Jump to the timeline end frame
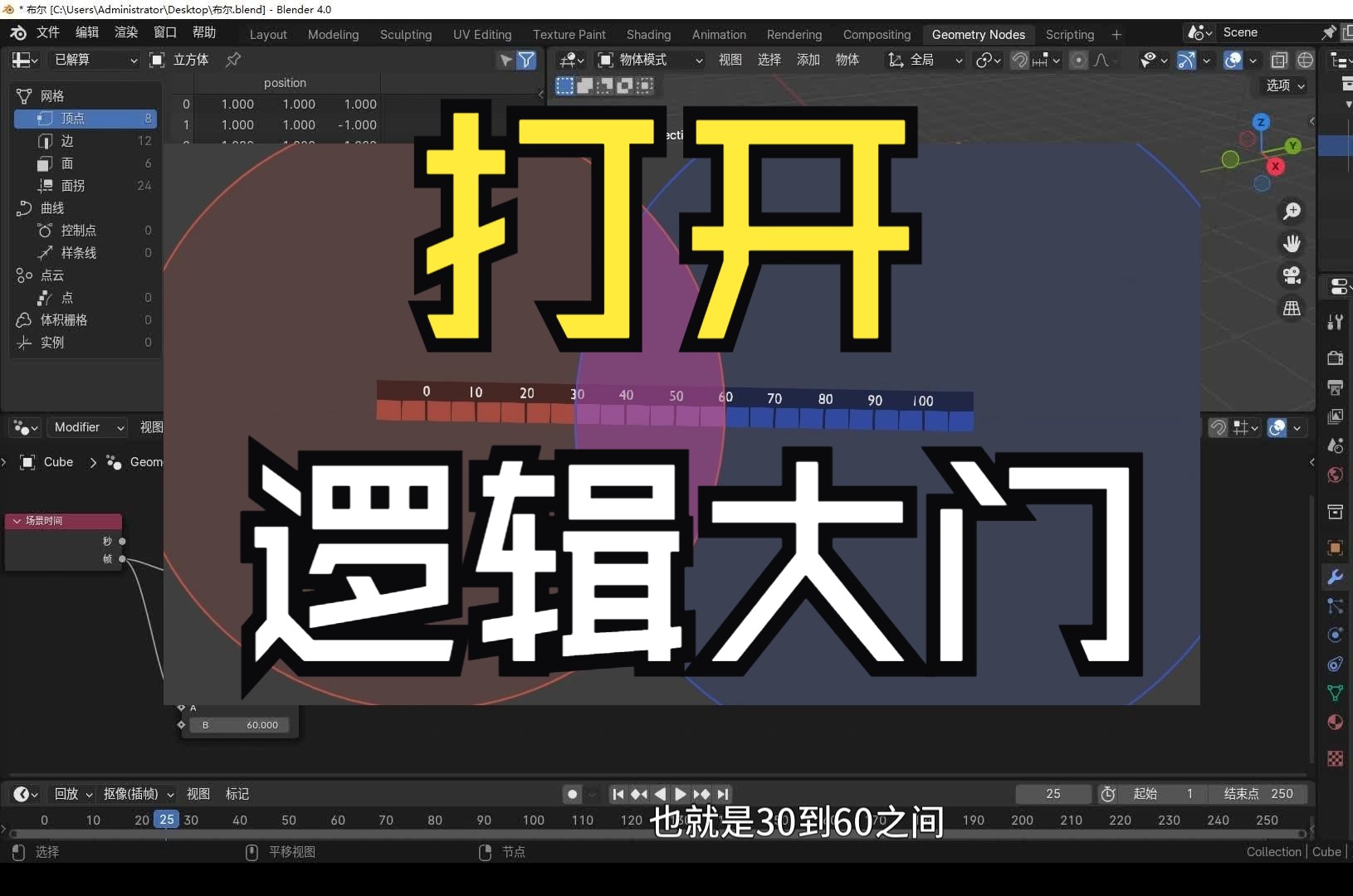Image resolution: width=1353 pixels, height=896 pixels. point(723,794)
